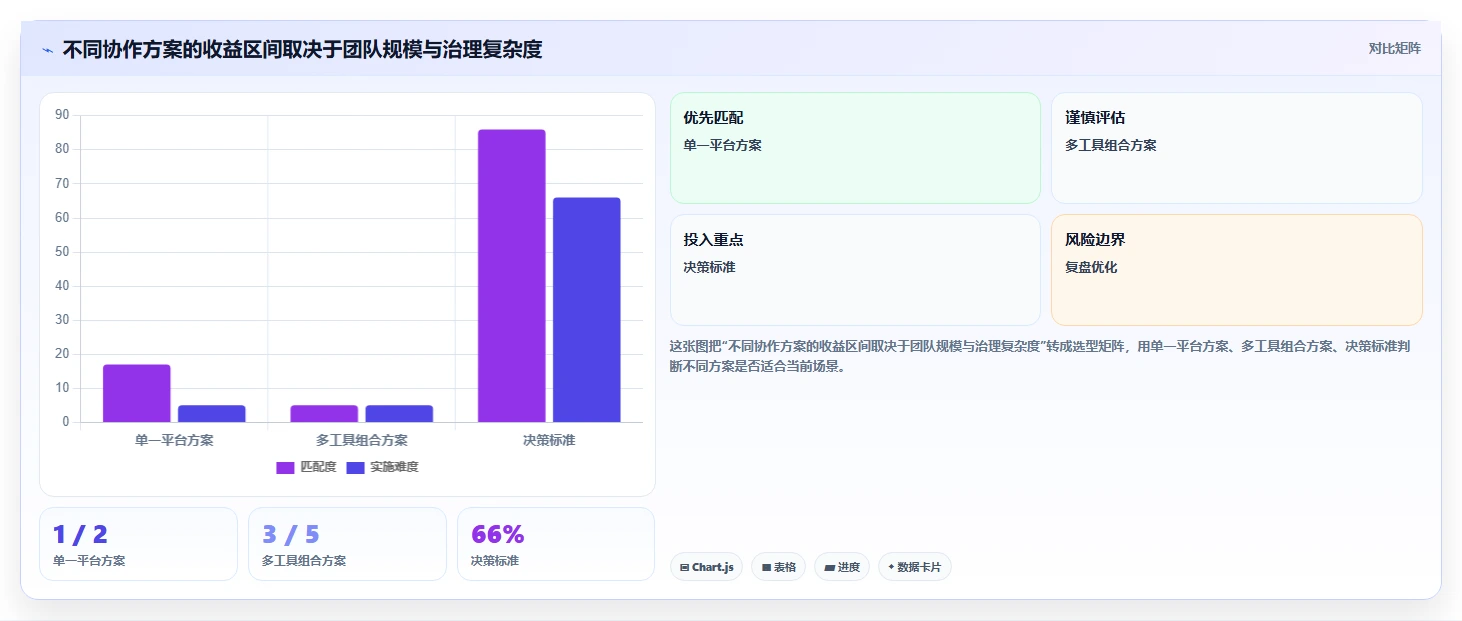Click the 决策标准 x-axis label

(x=549, y=440)
